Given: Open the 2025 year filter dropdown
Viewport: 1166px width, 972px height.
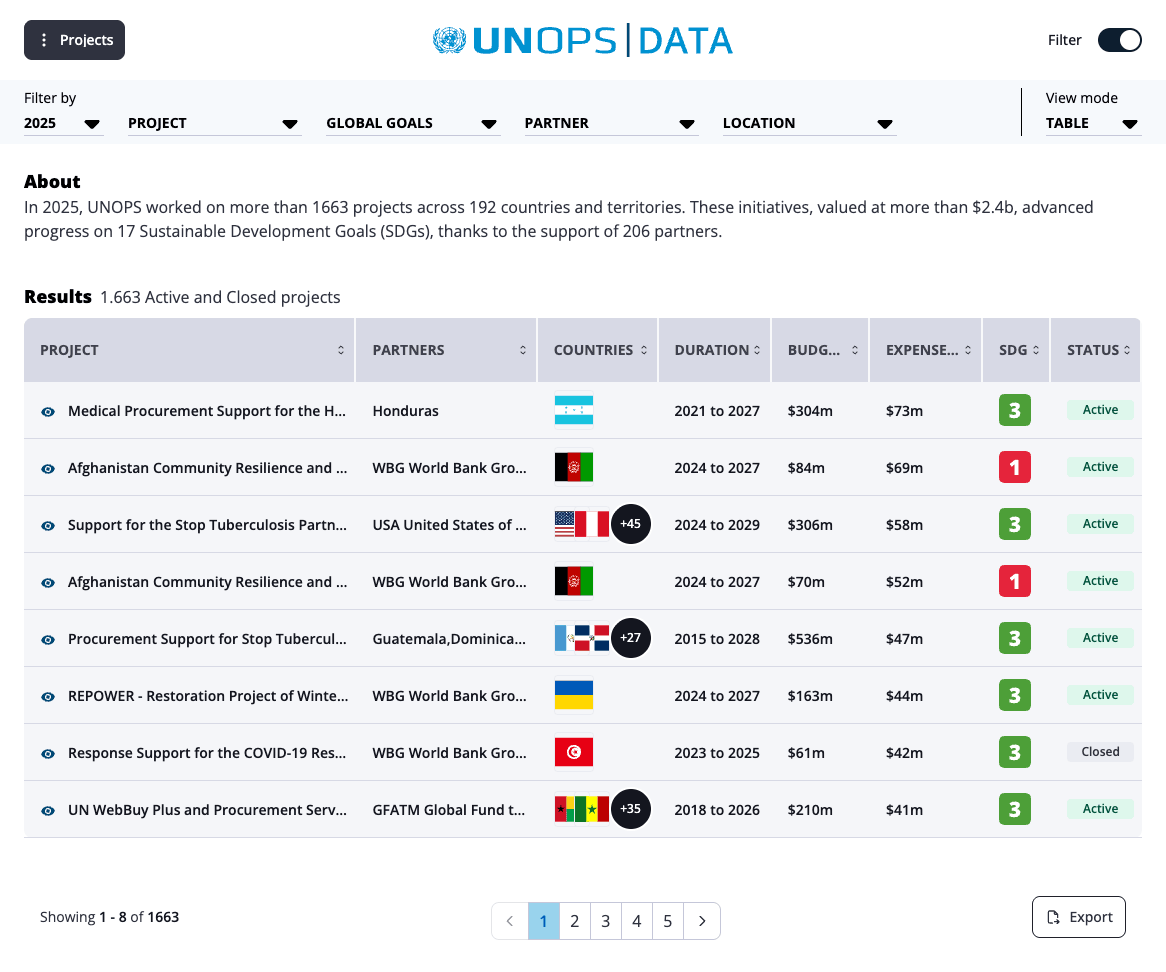Looking at the screenshot, I should pyautogui.click(x=62, y=123).
